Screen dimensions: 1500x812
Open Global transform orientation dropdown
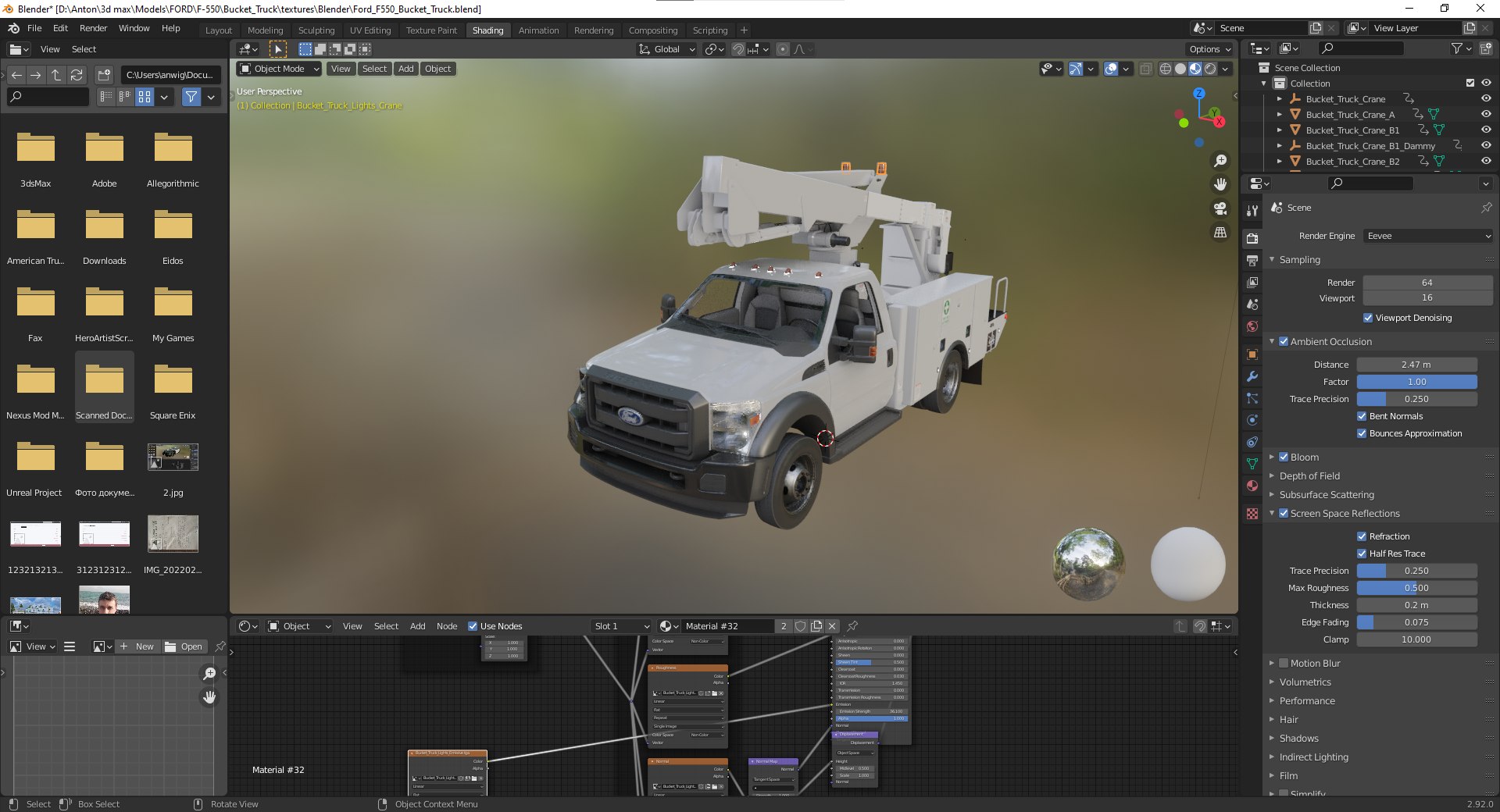[666, 49]
